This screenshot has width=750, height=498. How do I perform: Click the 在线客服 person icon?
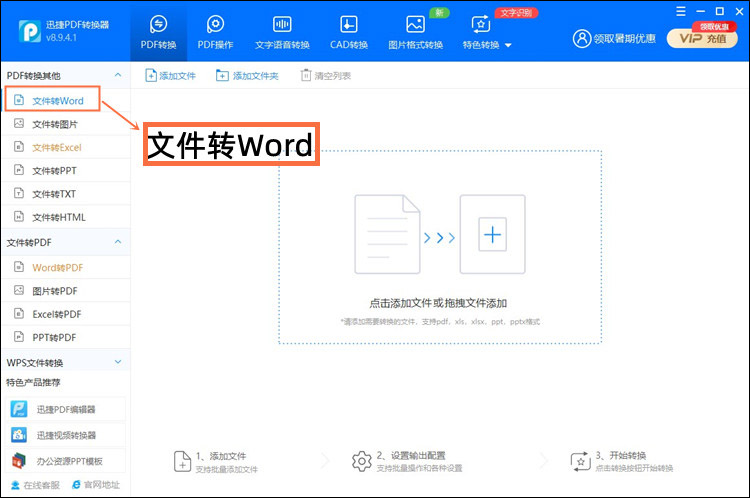[15, 485]
